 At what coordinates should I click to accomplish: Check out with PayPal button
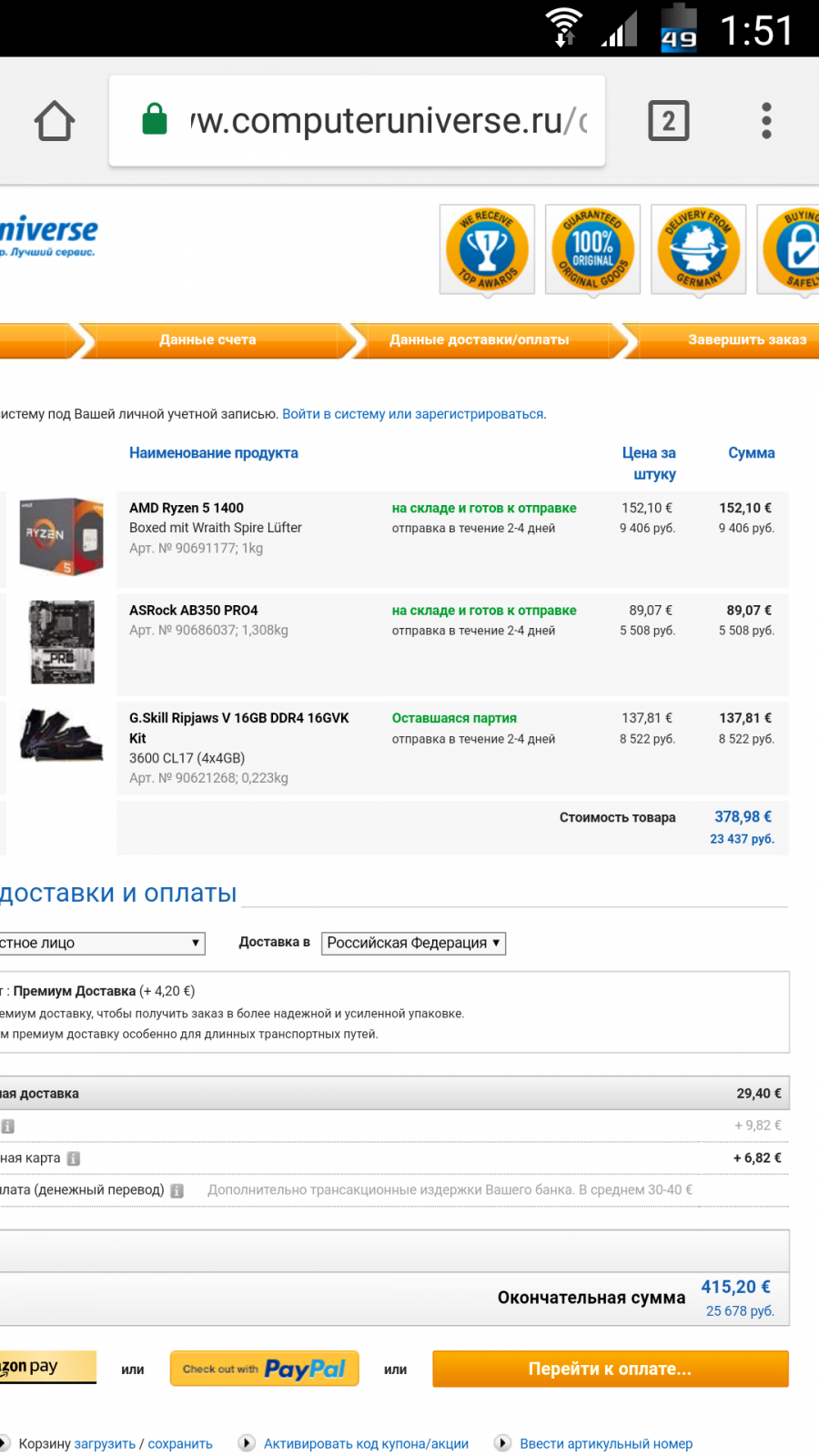coord(265,1369)
